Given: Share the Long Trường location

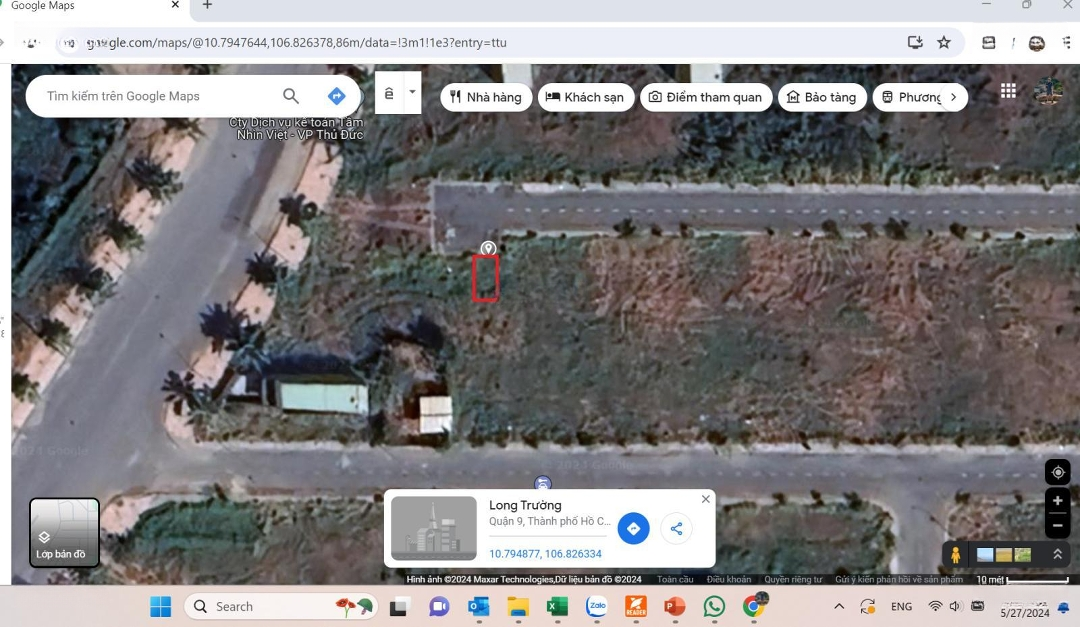Looking at the screenshot, I should pos(677,528).
